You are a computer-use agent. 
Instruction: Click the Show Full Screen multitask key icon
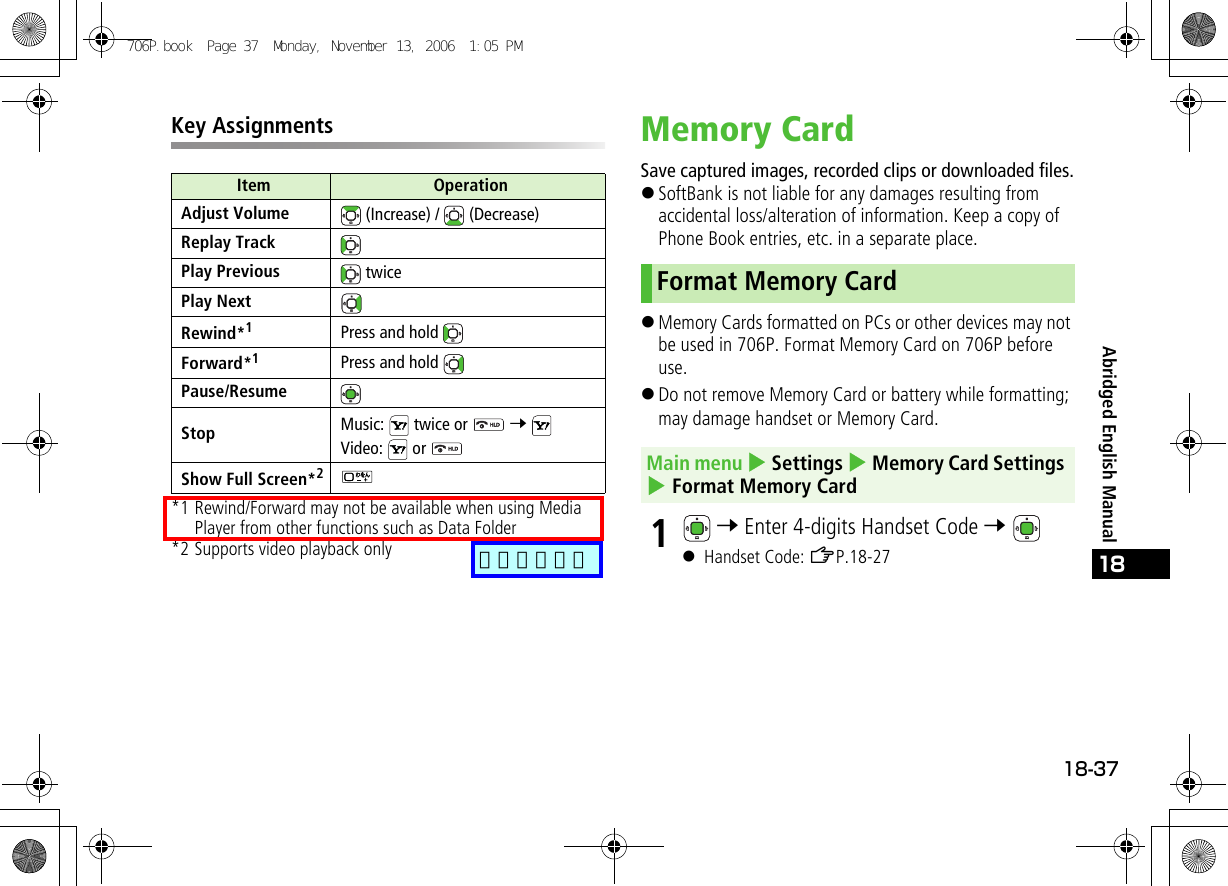click(x=355, y=475)
